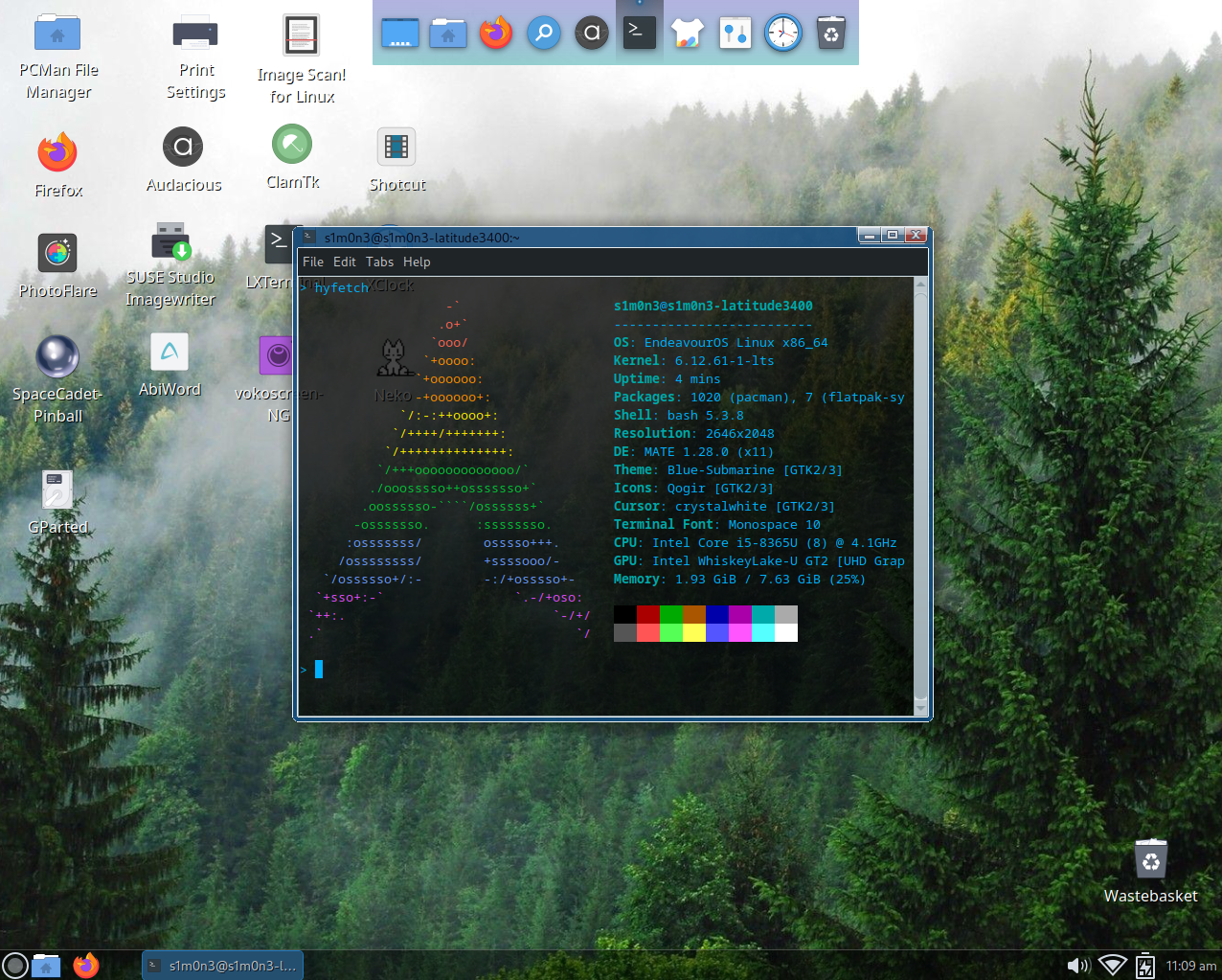Click the magnifier search icon in top dock

tap(544, 34)
